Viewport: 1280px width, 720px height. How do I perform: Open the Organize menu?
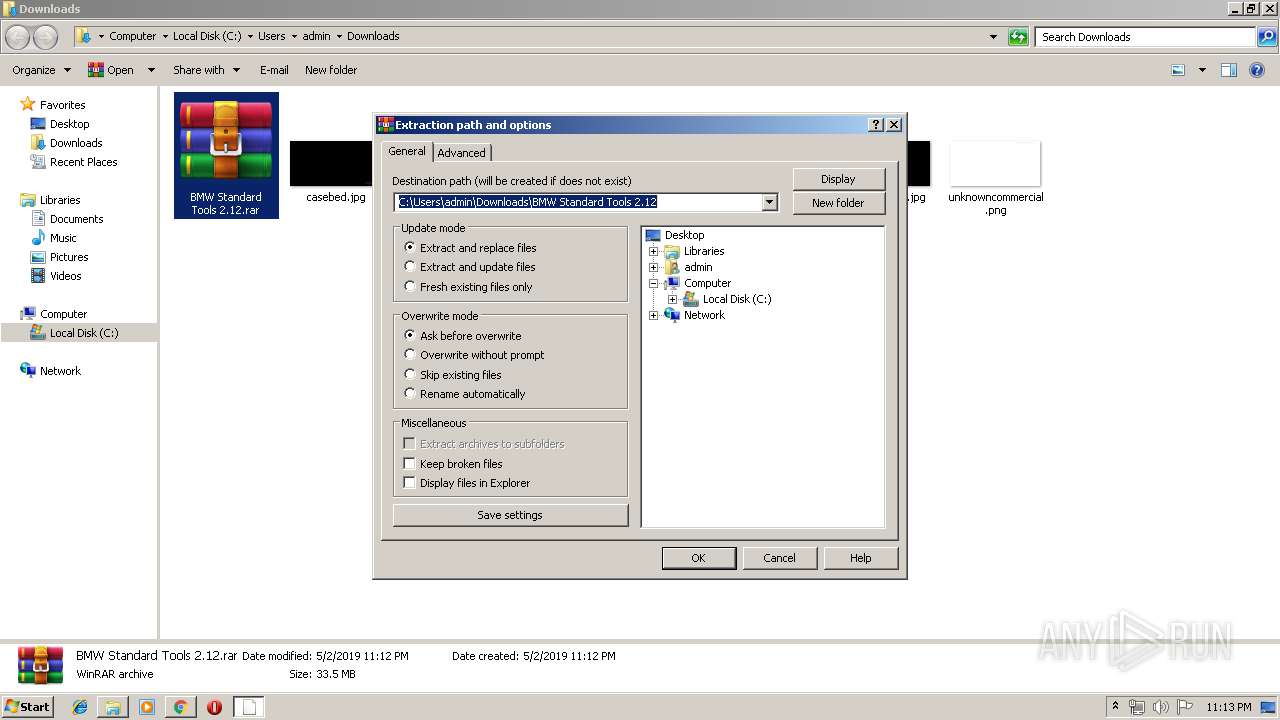coord(41,70)
